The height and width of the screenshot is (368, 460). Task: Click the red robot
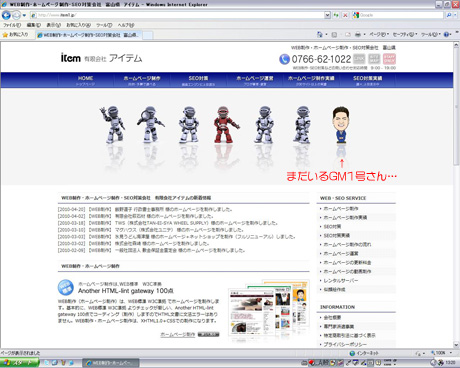click(226, 124)
